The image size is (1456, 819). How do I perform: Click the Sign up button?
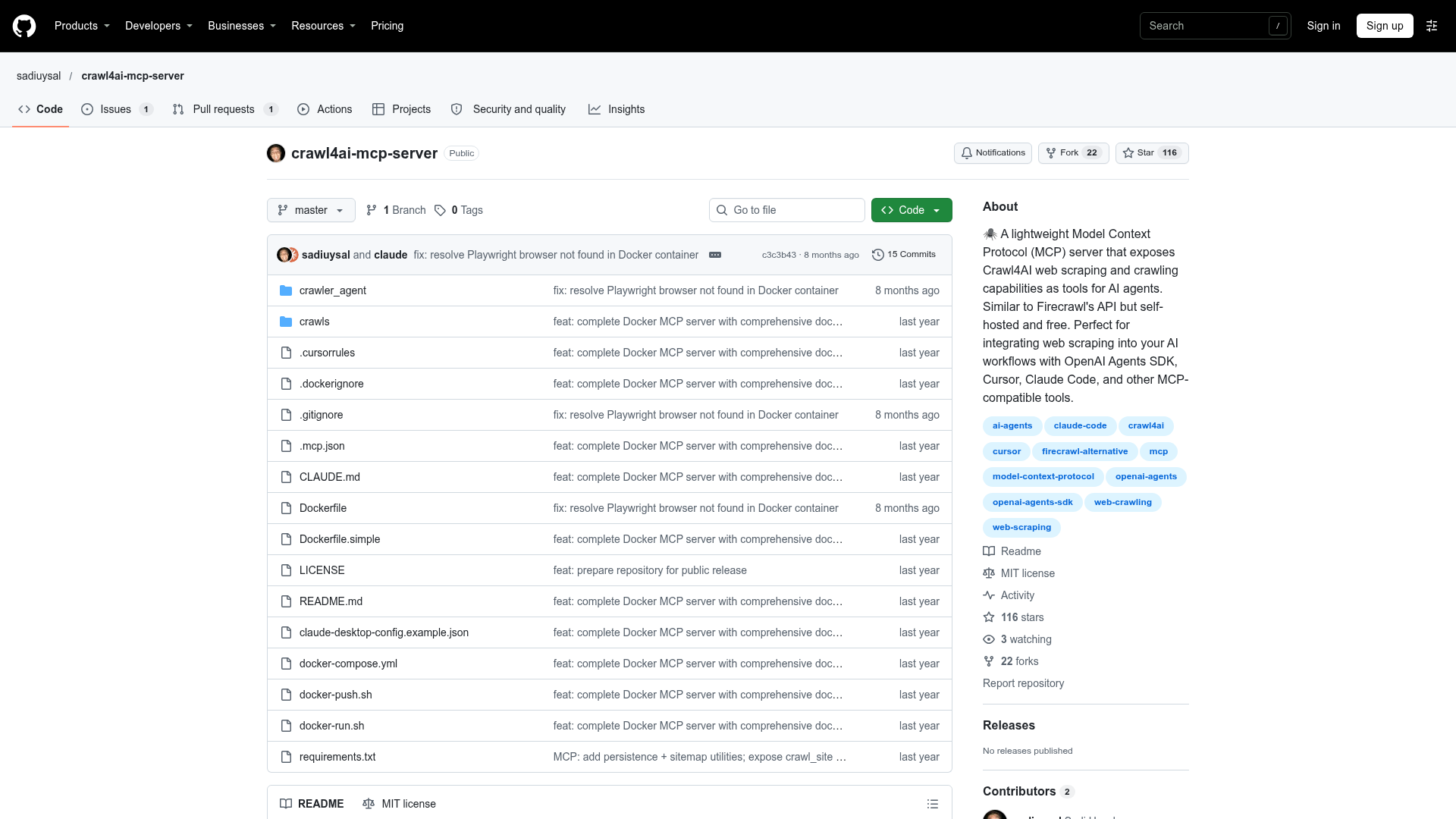coord(1385,26)
